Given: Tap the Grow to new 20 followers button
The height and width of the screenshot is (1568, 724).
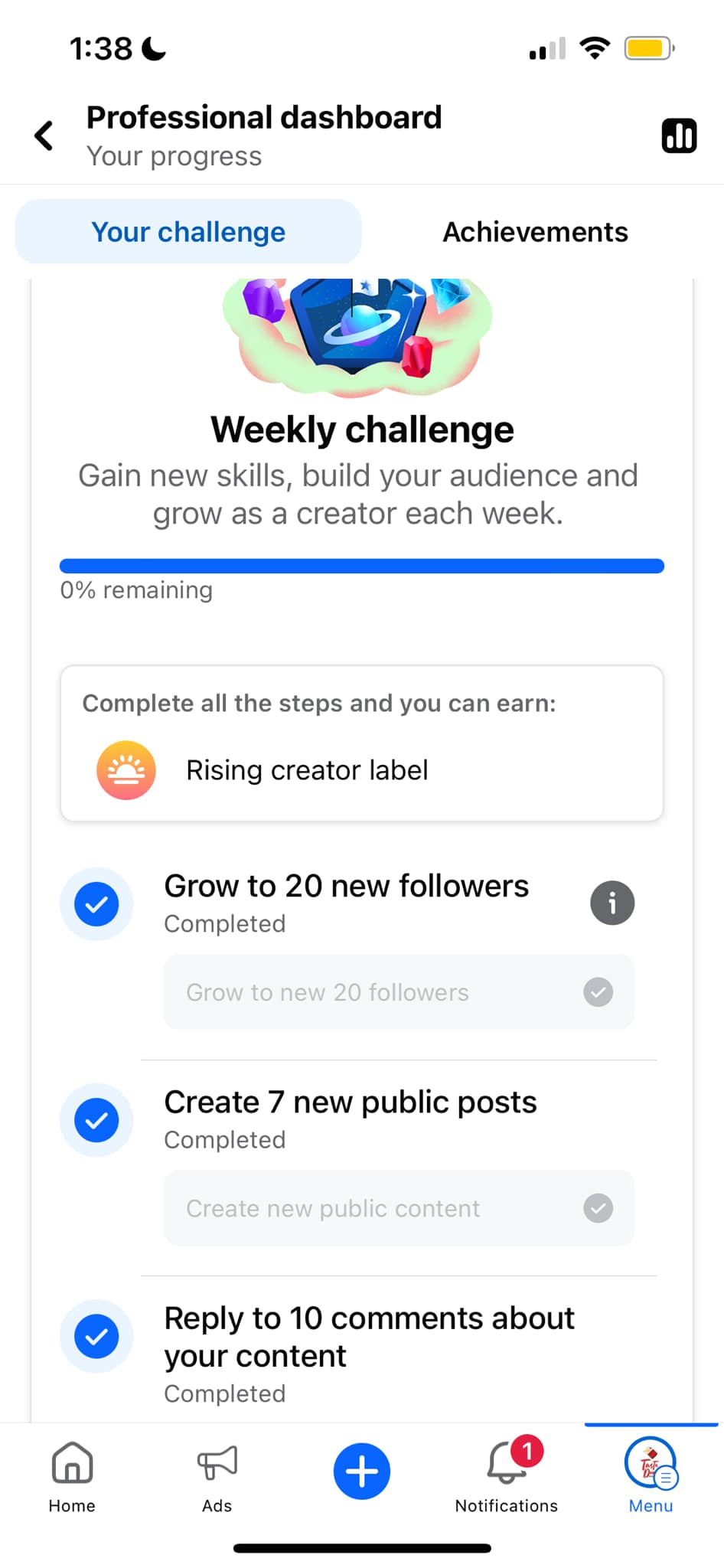Looking at the screenshot, I should (399, 992).
